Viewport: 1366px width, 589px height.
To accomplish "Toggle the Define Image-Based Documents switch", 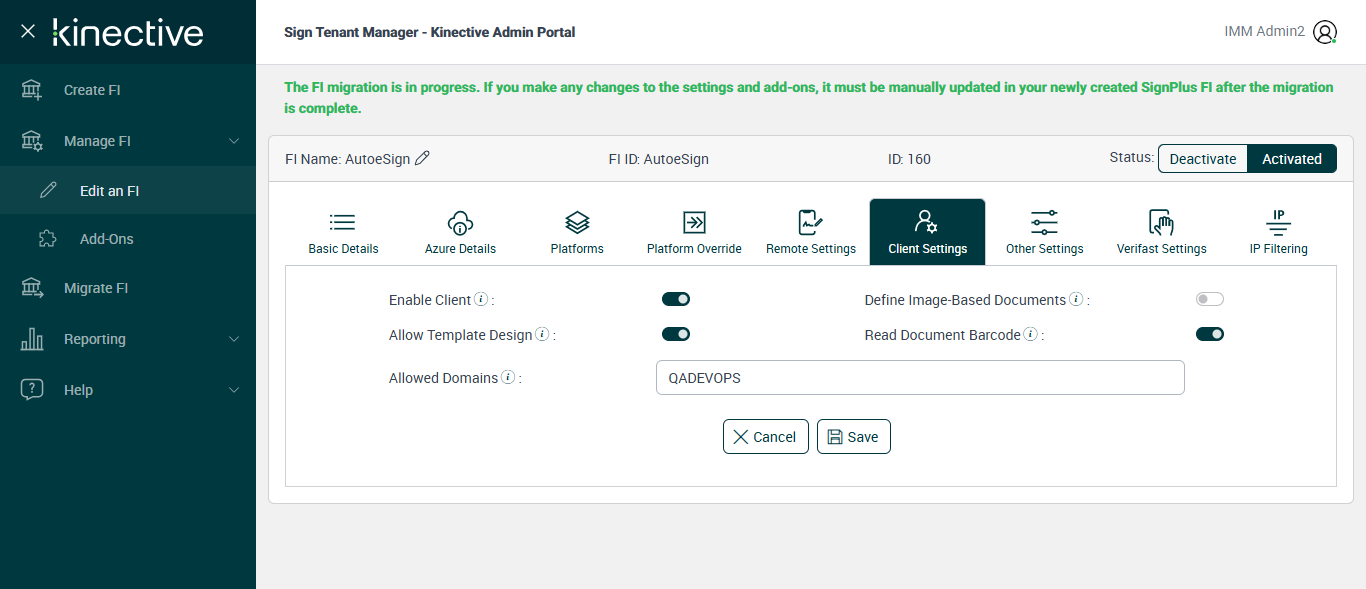I will pos(1210,299).
